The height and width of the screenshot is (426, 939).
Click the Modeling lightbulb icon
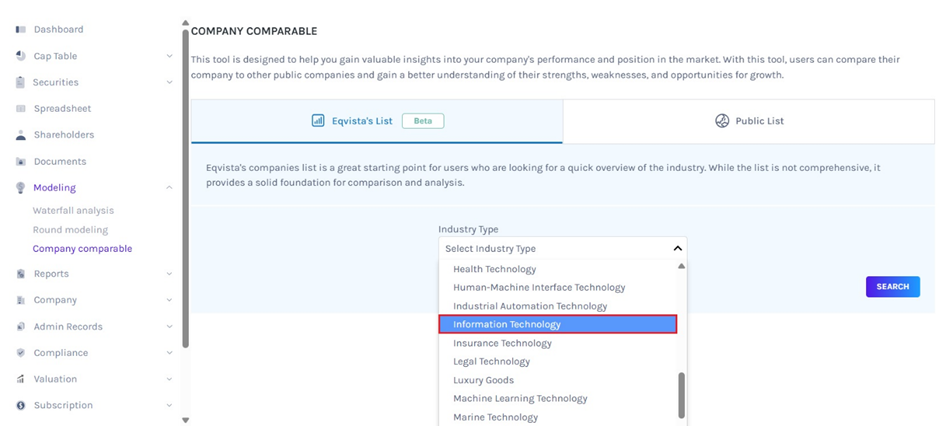tap(21, 188)
